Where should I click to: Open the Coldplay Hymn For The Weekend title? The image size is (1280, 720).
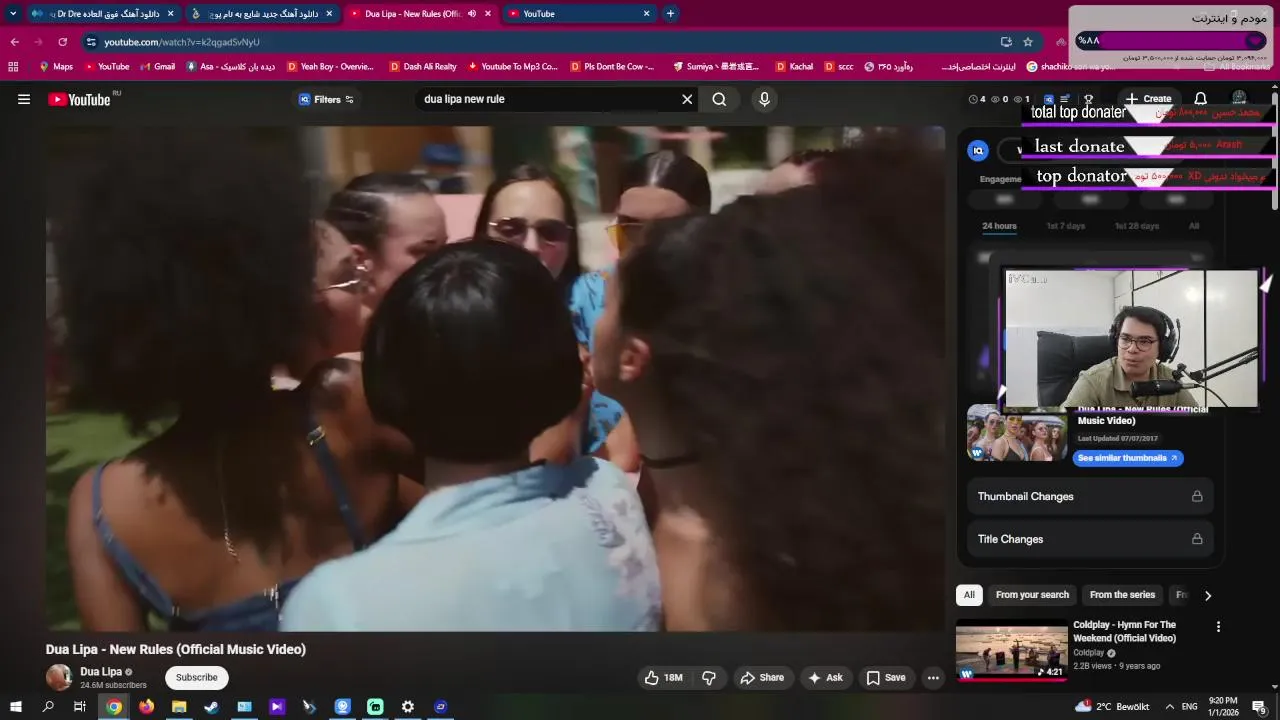(1124, 631)
